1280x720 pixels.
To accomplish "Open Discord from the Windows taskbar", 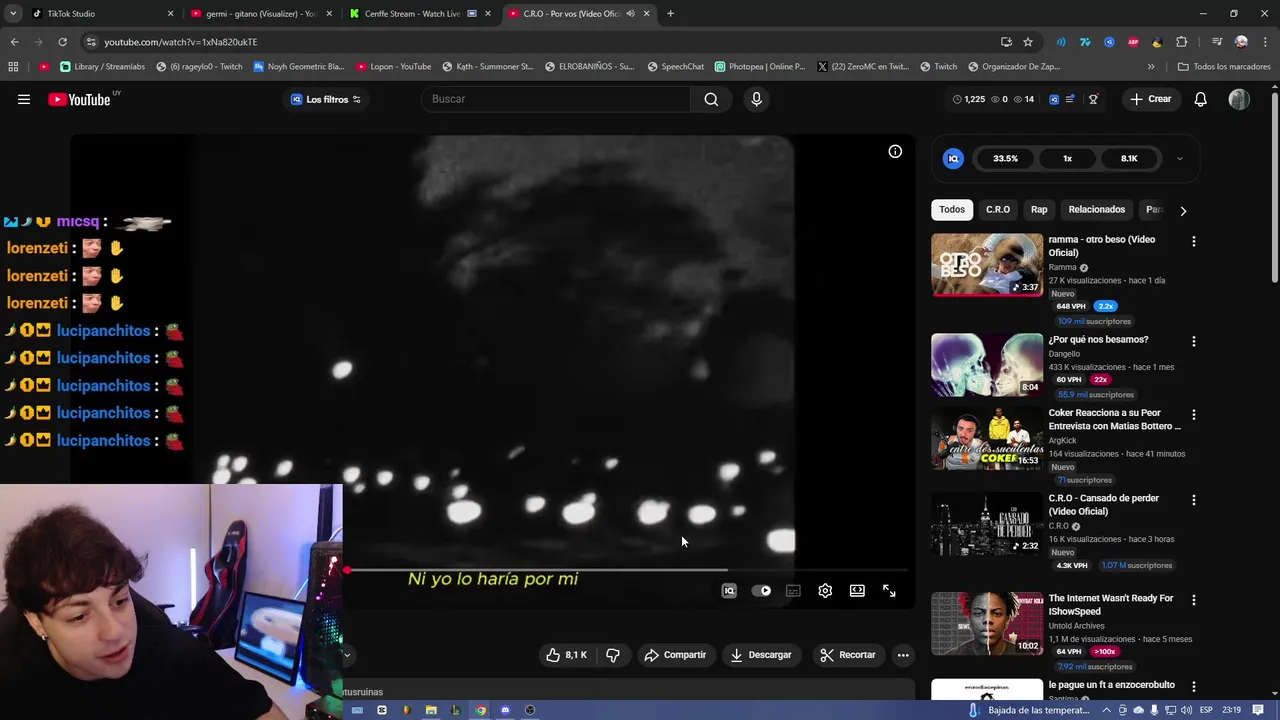I will (x=505, y=710).
